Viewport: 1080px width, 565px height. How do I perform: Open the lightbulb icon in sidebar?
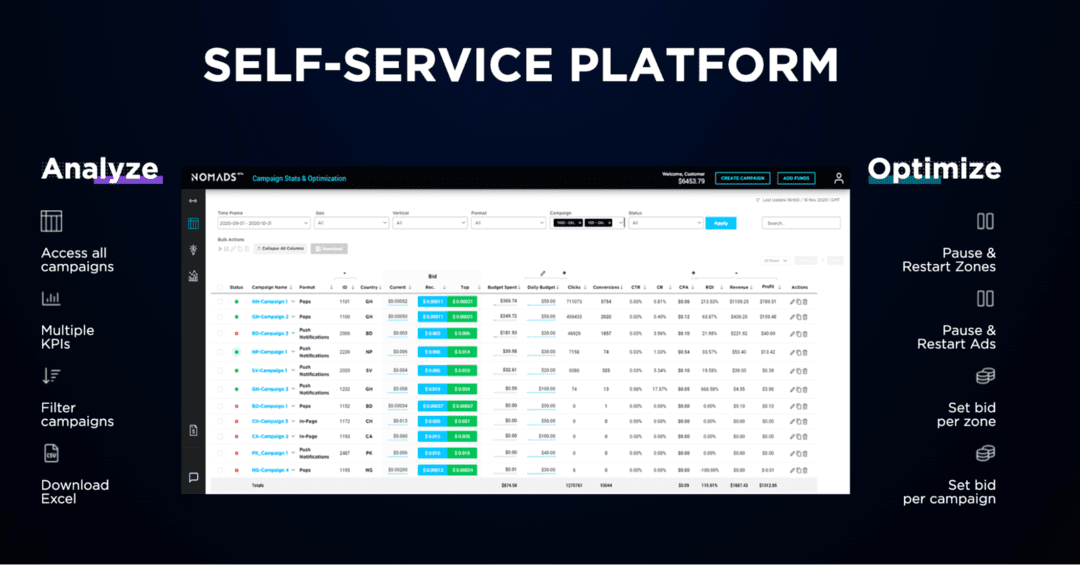pos(193,249)
